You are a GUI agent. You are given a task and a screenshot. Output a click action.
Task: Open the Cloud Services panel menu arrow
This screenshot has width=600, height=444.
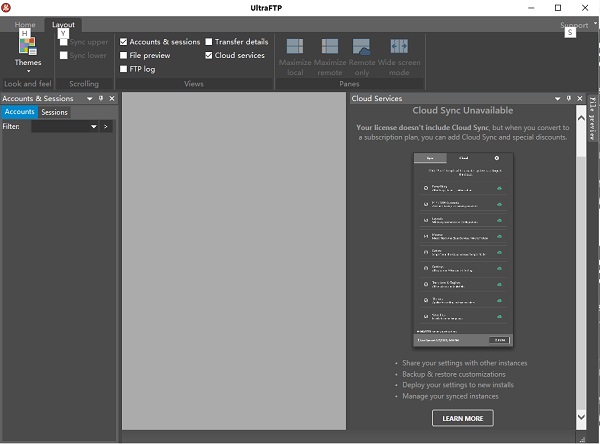558,99
